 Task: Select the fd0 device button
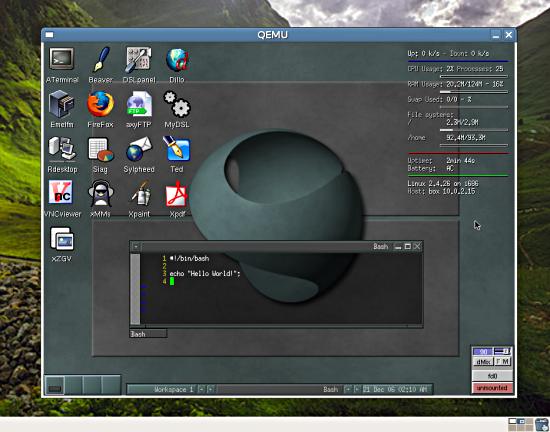pos(492,376)
